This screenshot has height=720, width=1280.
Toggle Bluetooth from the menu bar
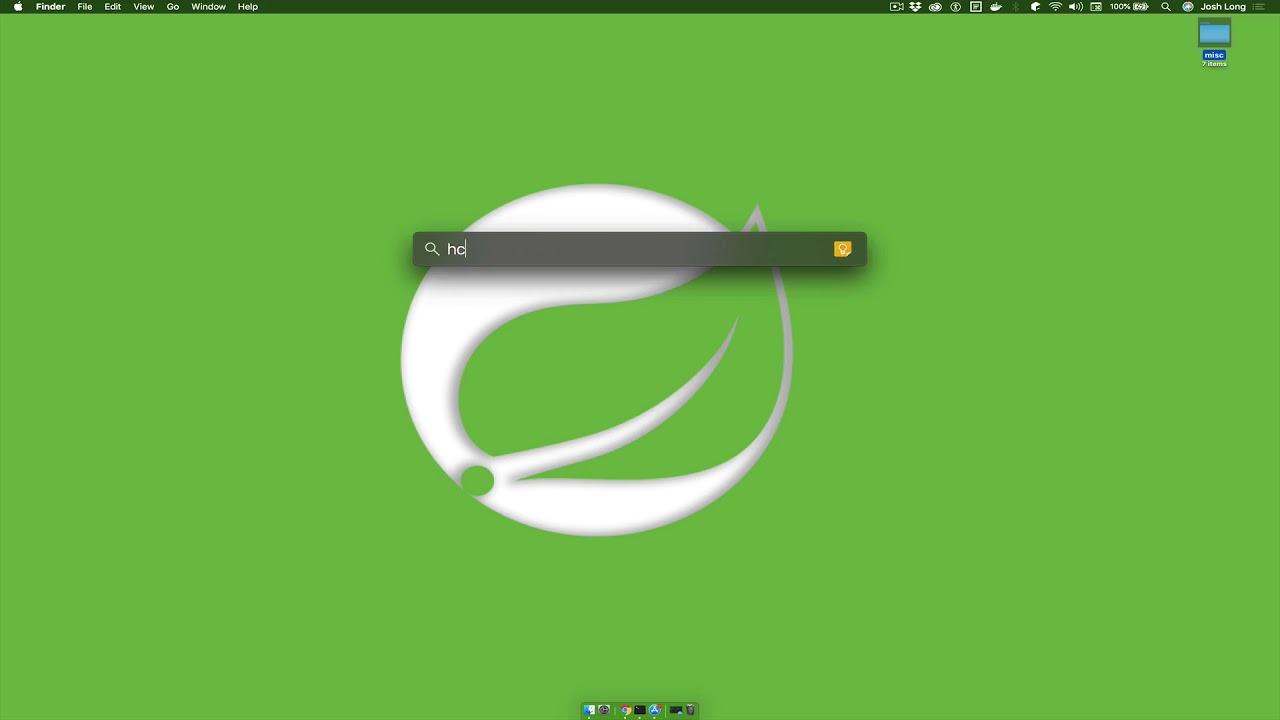pos(1015,7)
